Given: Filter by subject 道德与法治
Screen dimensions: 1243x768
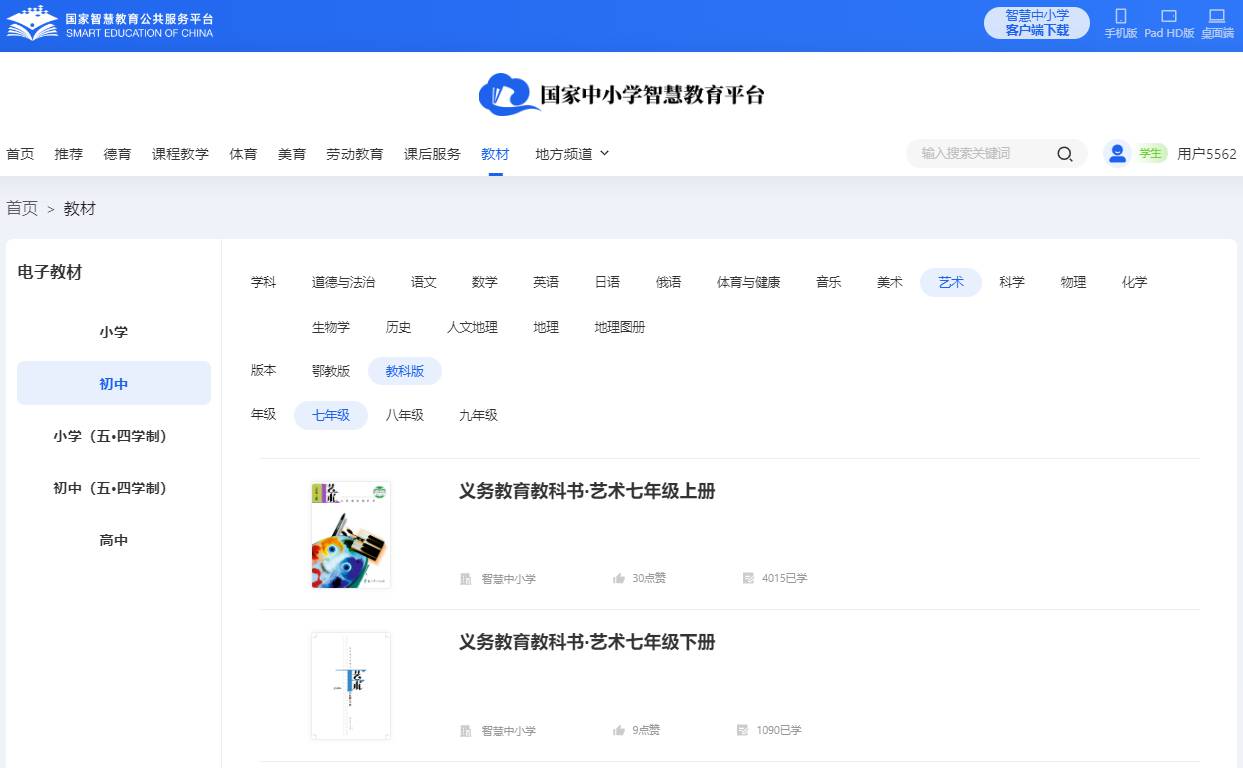Looking at the screenshot, I should tap(343, 283).
